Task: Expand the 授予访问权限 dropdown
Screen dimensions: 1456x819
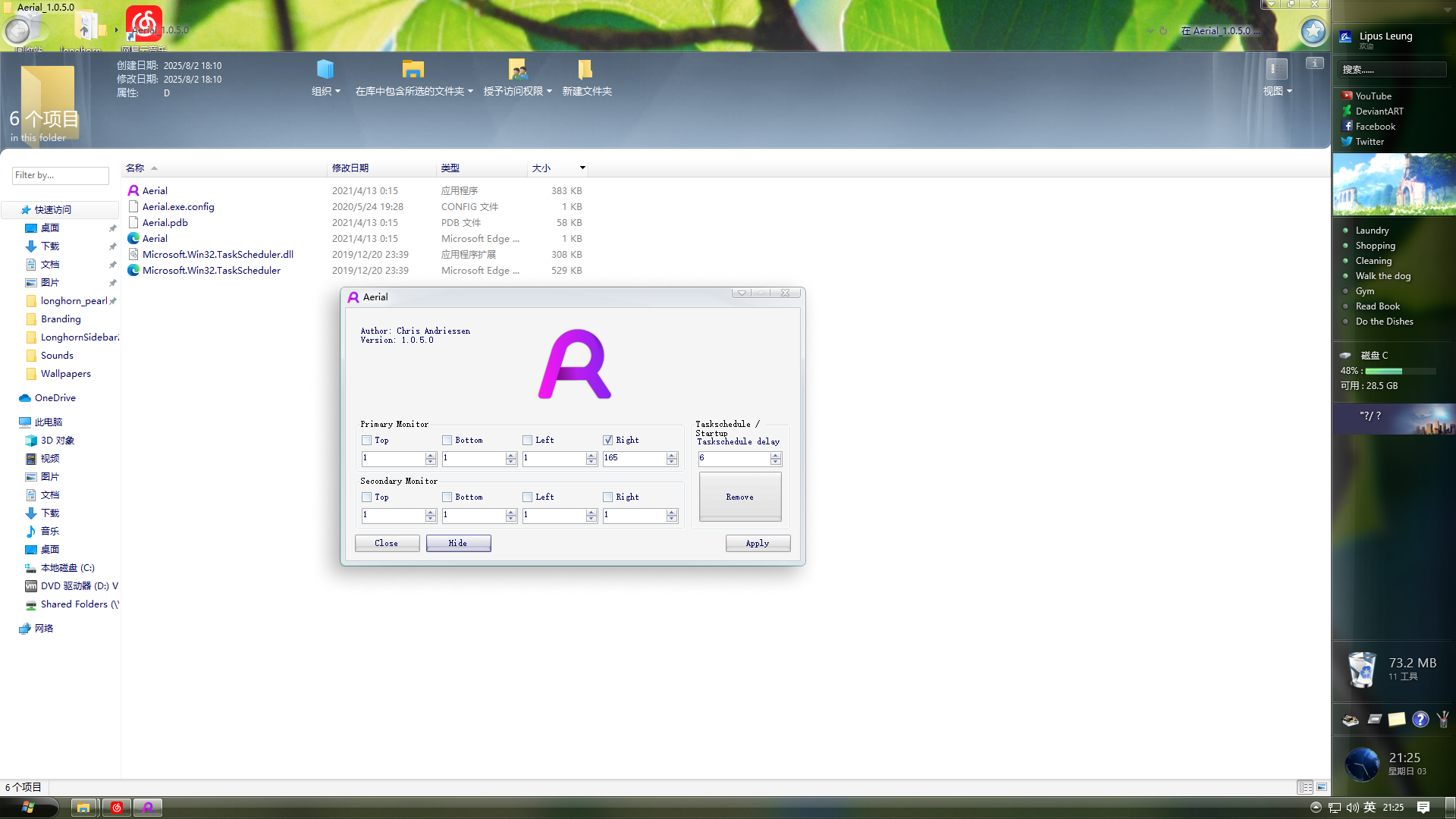Action: [x=517, y=91]
